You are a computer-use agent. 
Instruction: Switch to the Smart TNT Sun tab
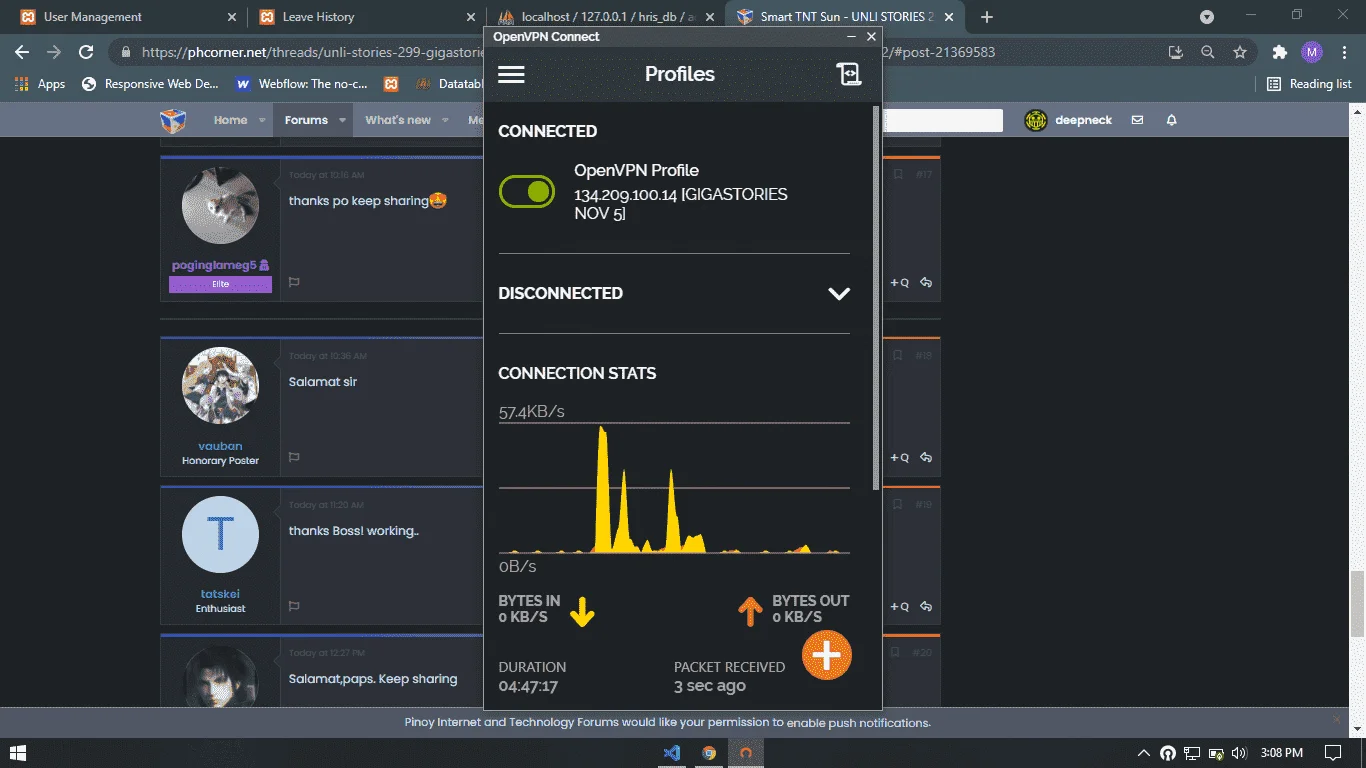tap(845, 17)
